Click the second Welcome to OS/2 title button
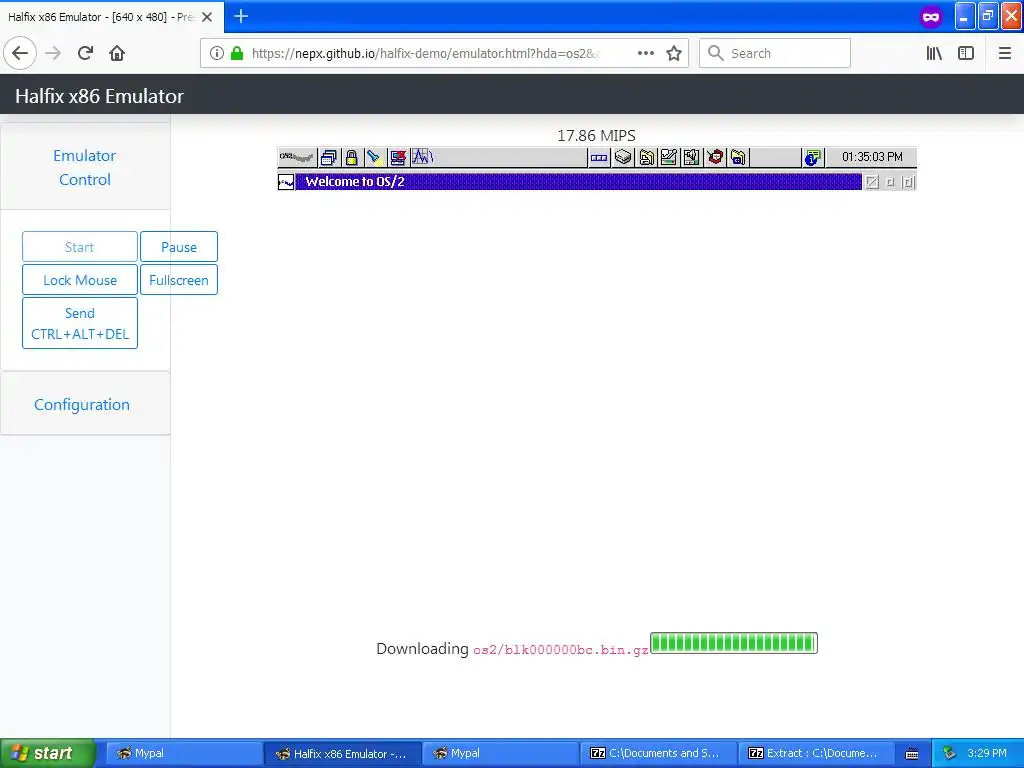The width and height of the screenshot is (1024, 768). (x=890, y=182)
